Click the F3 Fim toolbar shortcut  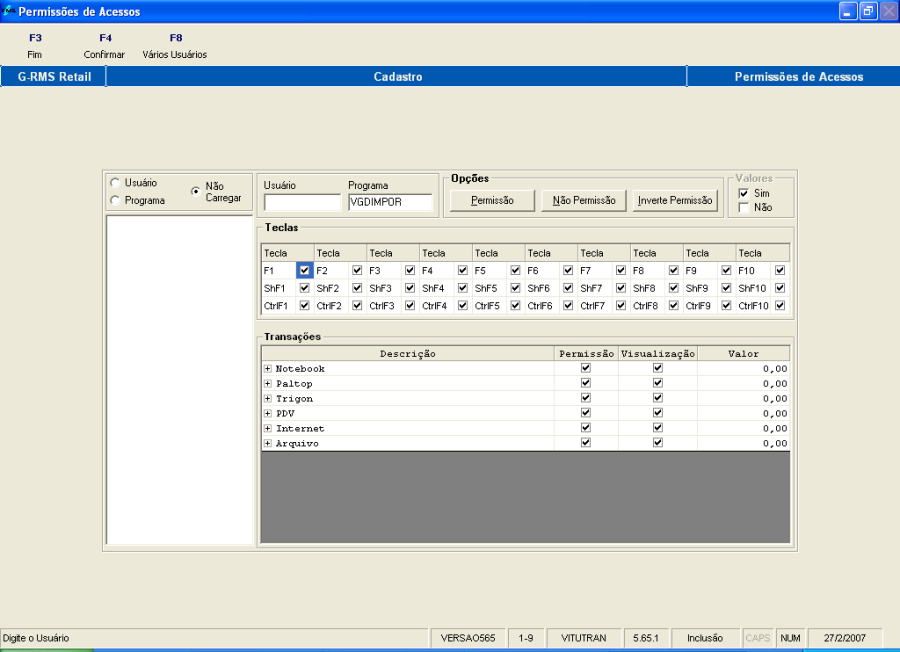click(x=35, y=46)
